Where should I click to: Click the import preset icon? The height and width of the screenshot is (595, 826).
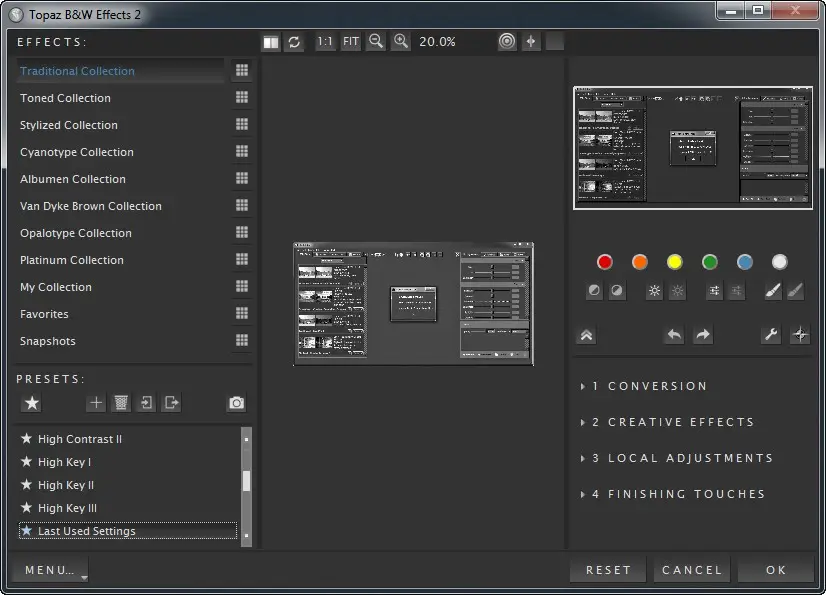click(x=147, y=403)
